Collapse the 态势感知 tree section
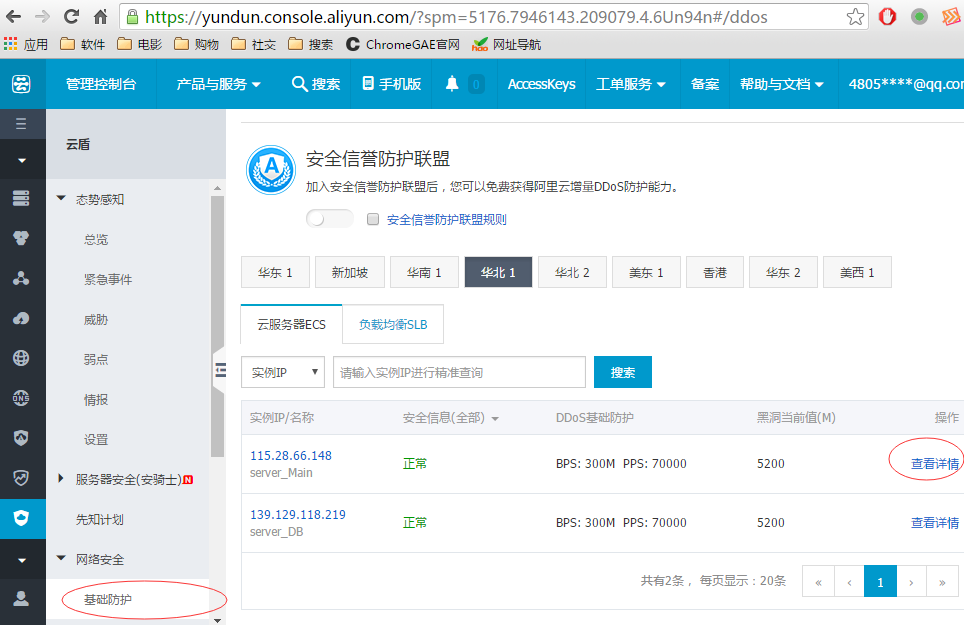 tap(61, 199)
